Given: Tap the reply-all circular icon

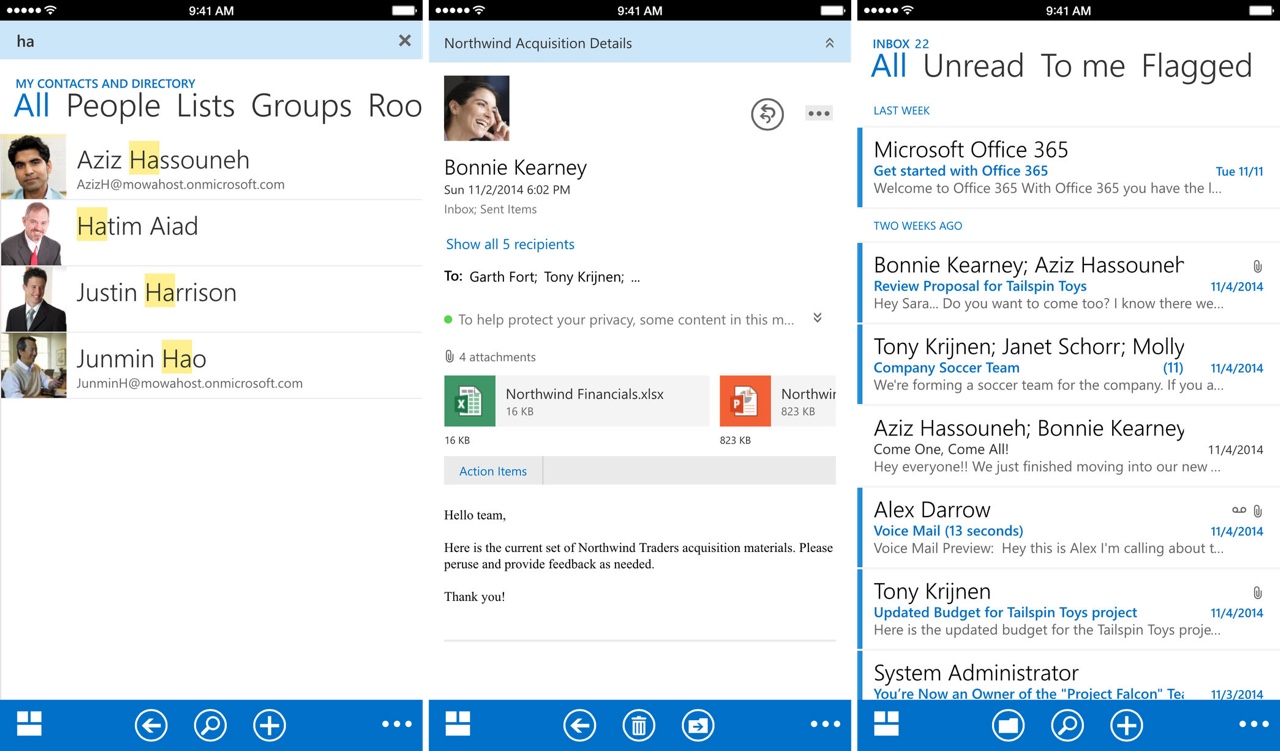Looking at the screenshot, I should point(767,114).
